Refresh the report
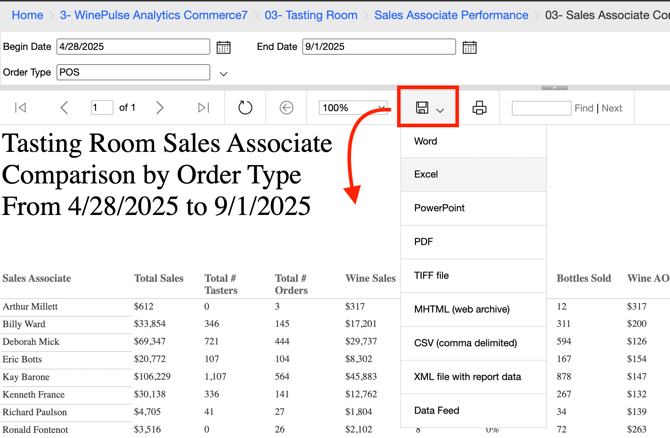The height and width of the screenshot is (438, 670). (245, 108)
